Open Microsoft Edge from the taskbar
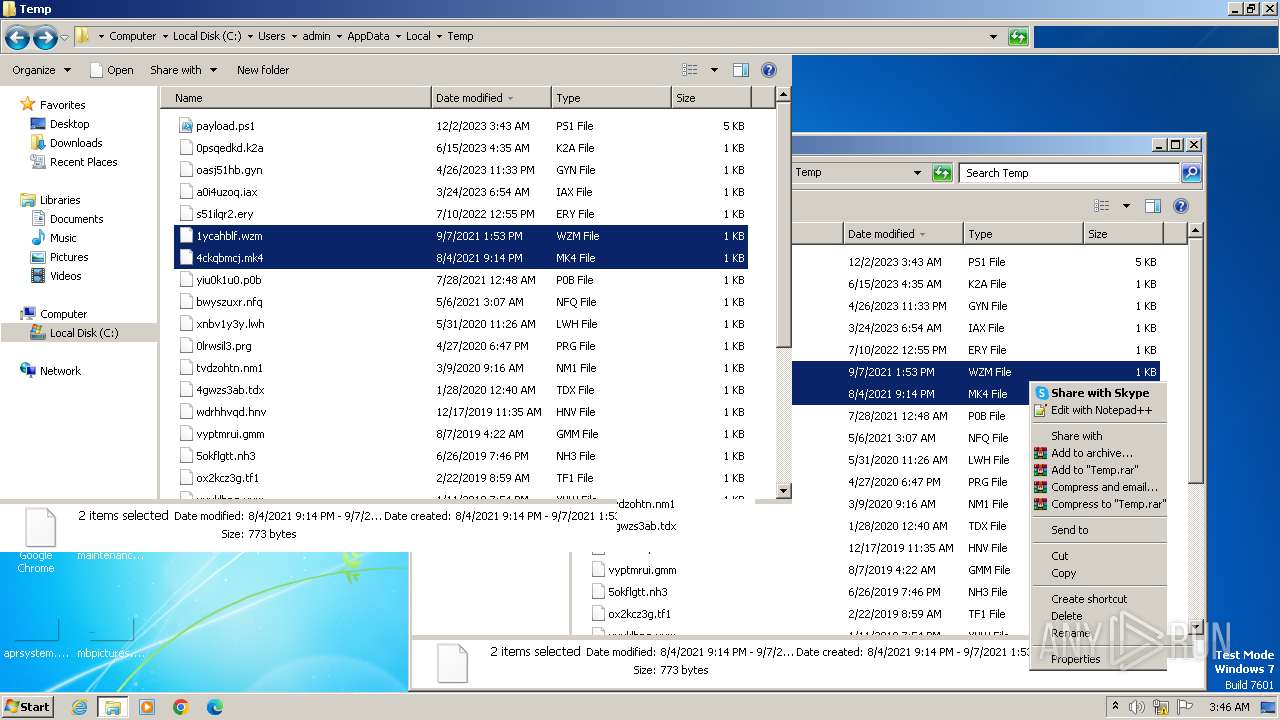1280x720 pixels. (215, 706)
